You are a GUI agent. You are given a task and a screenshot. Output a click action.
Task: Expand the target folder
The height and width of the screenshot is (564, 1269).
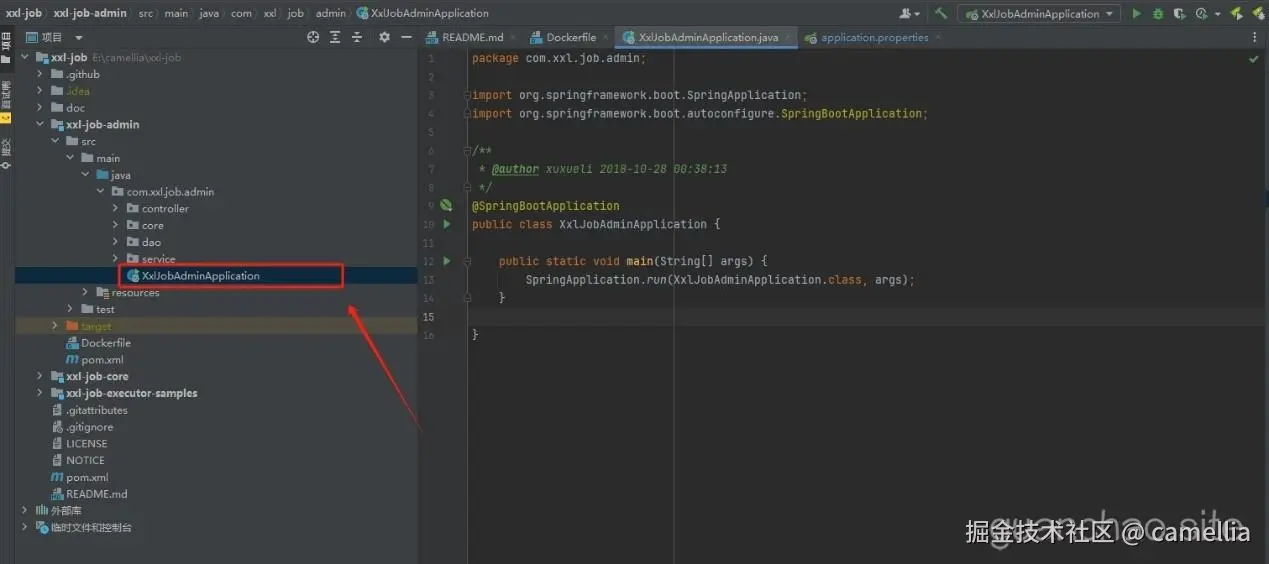(55, 326)
